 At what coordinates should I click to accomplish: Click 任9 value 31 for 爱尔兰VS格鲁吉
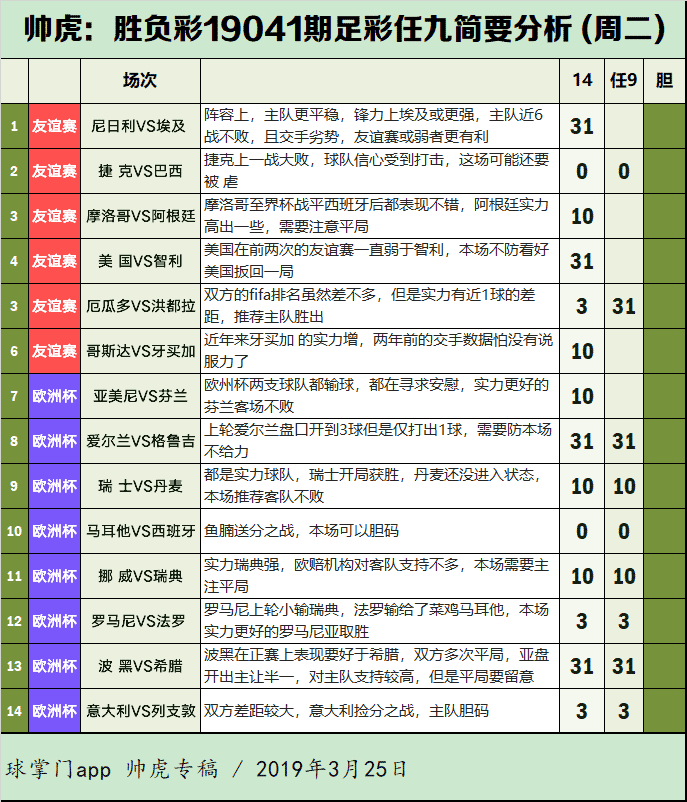point(624,441)
